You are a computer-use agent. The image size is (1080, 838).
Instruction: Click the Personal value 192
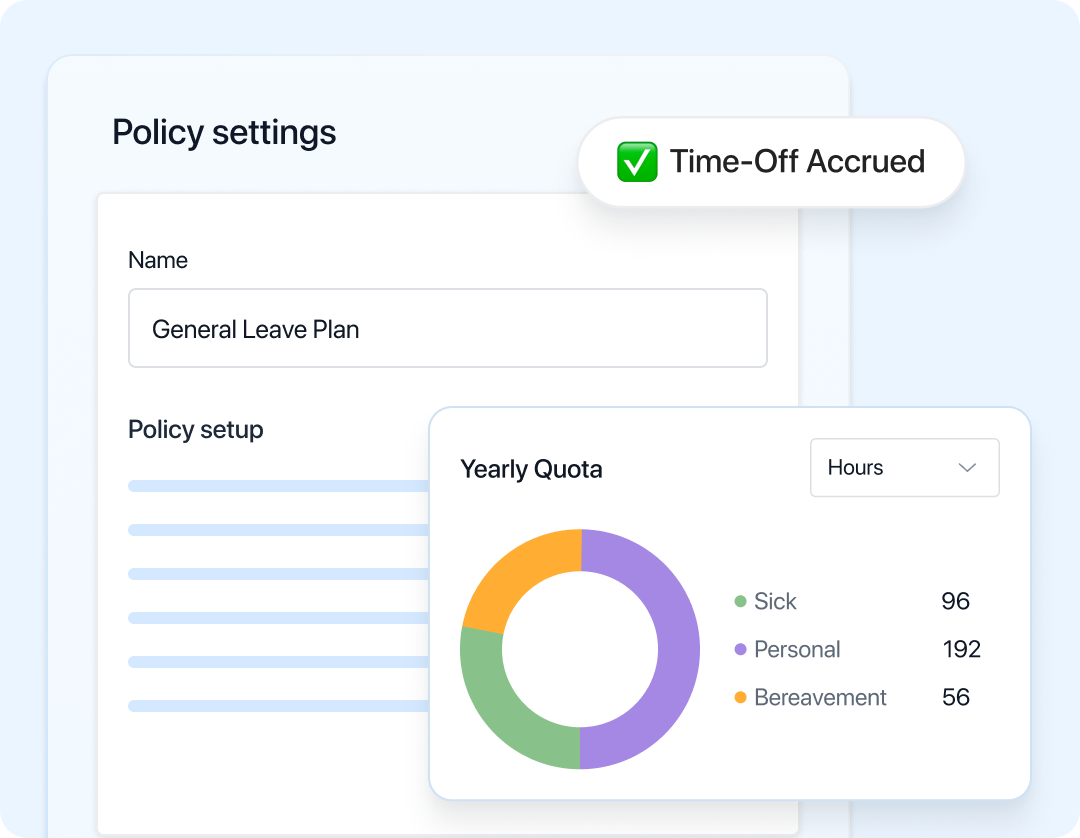click(x=962, y=649)
